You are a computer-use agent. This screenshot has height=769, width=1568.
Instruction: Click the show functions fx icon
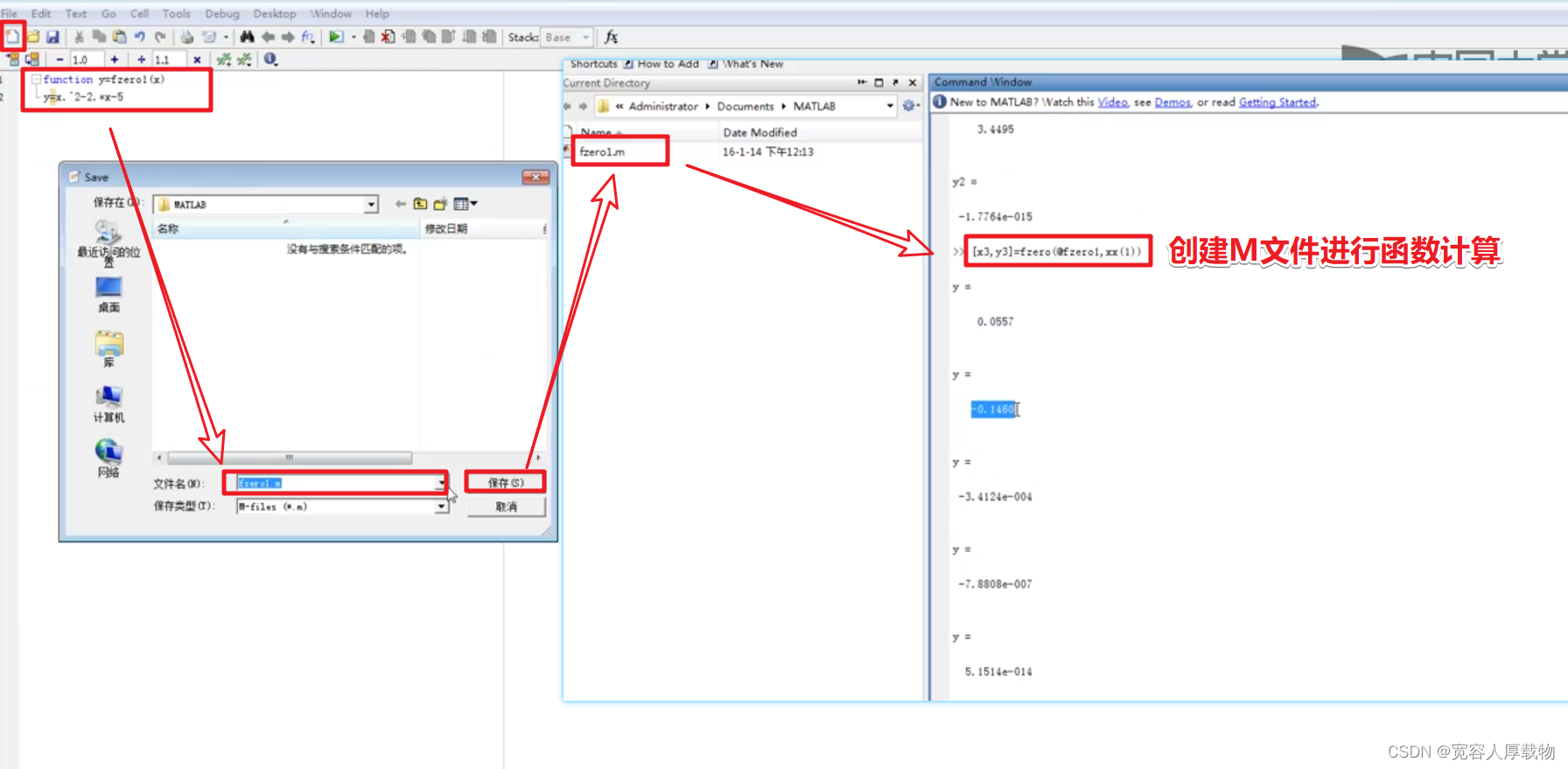click(x=307, y=37)
